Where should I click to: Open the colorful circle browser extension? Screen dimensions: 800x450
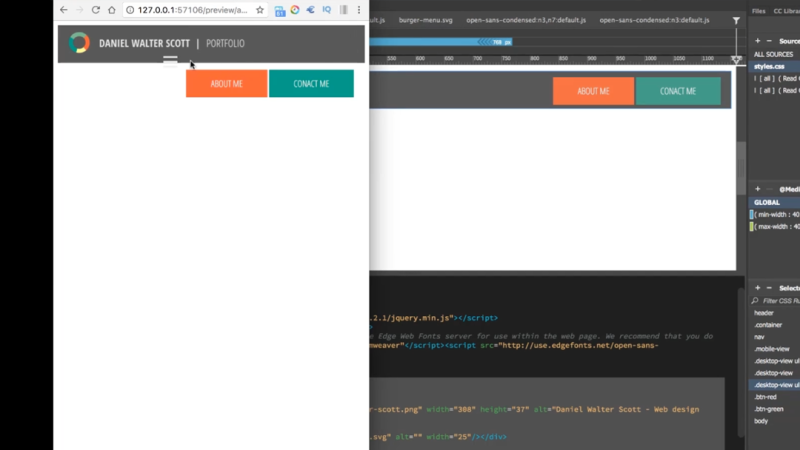(295, 10)
